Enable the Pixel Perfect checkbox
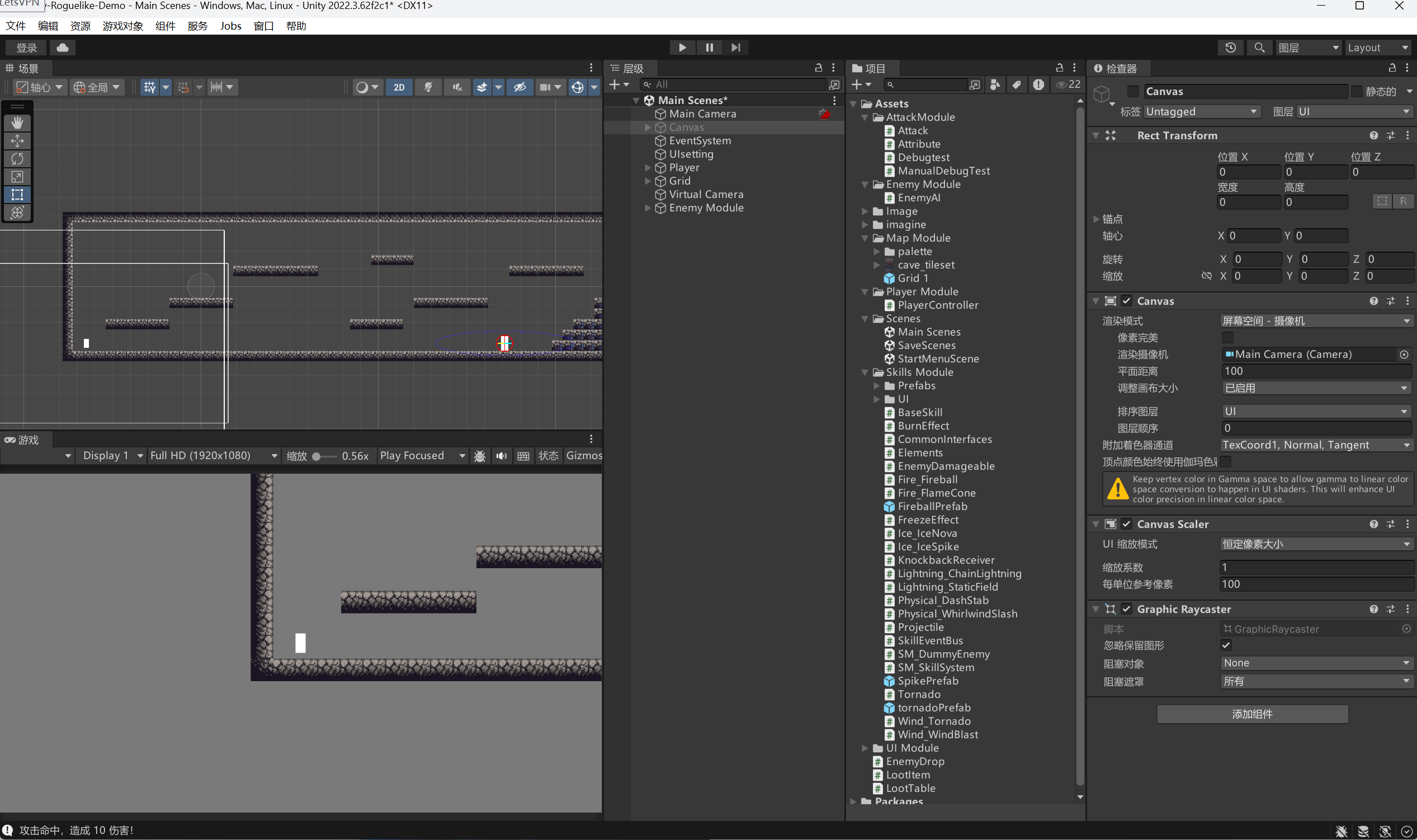The width and height of the screenshot is (1417, 840). point(1227,338)
